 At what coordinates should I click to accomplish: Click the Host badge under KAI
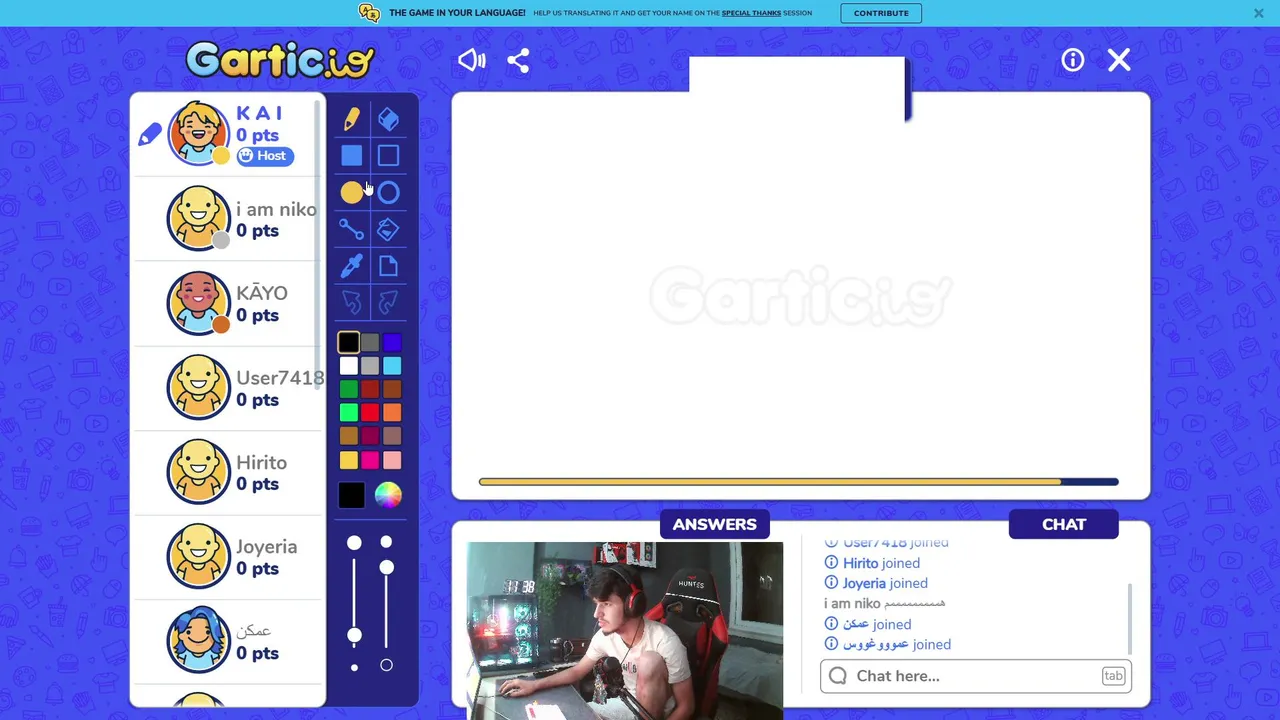(x=264, y=156)
